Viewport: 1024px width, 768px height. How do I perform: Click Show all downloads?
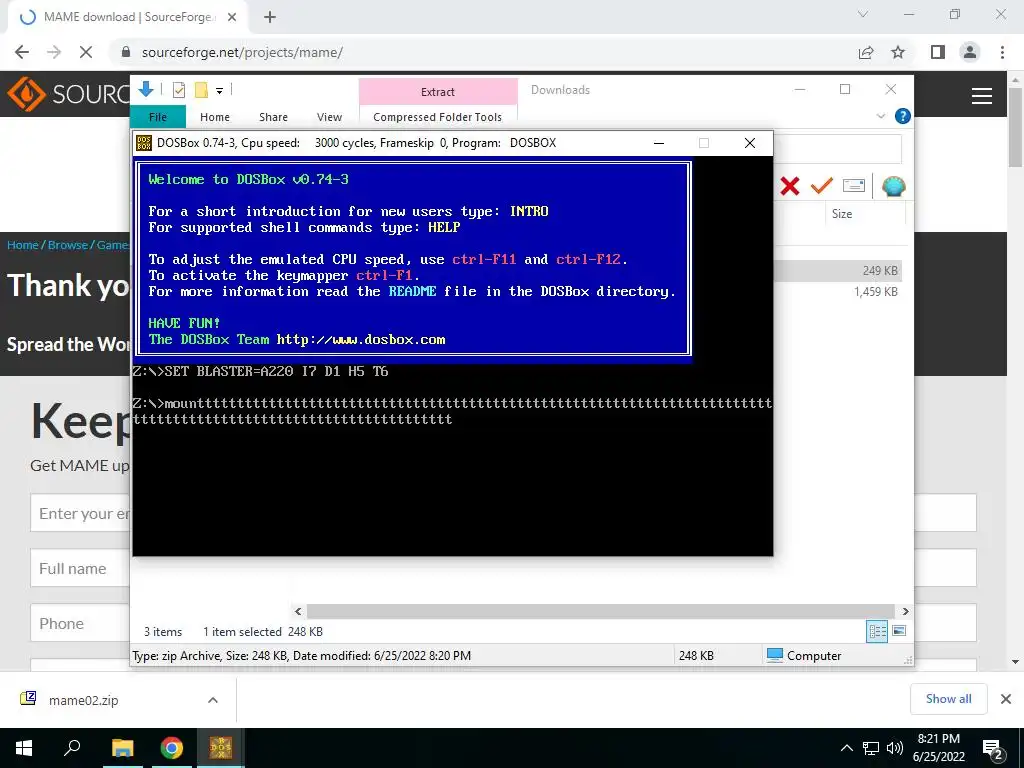(948, 699)
